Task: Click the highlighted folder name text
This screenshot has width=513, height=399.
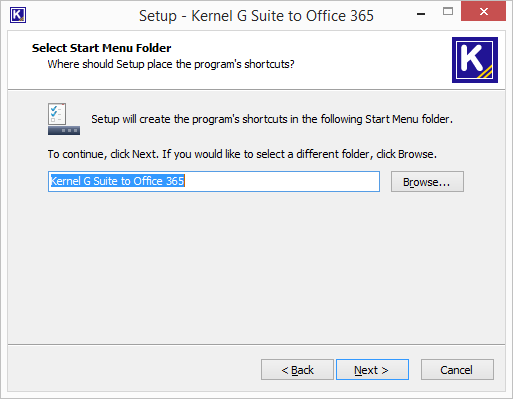Action: tap(117, 181)
